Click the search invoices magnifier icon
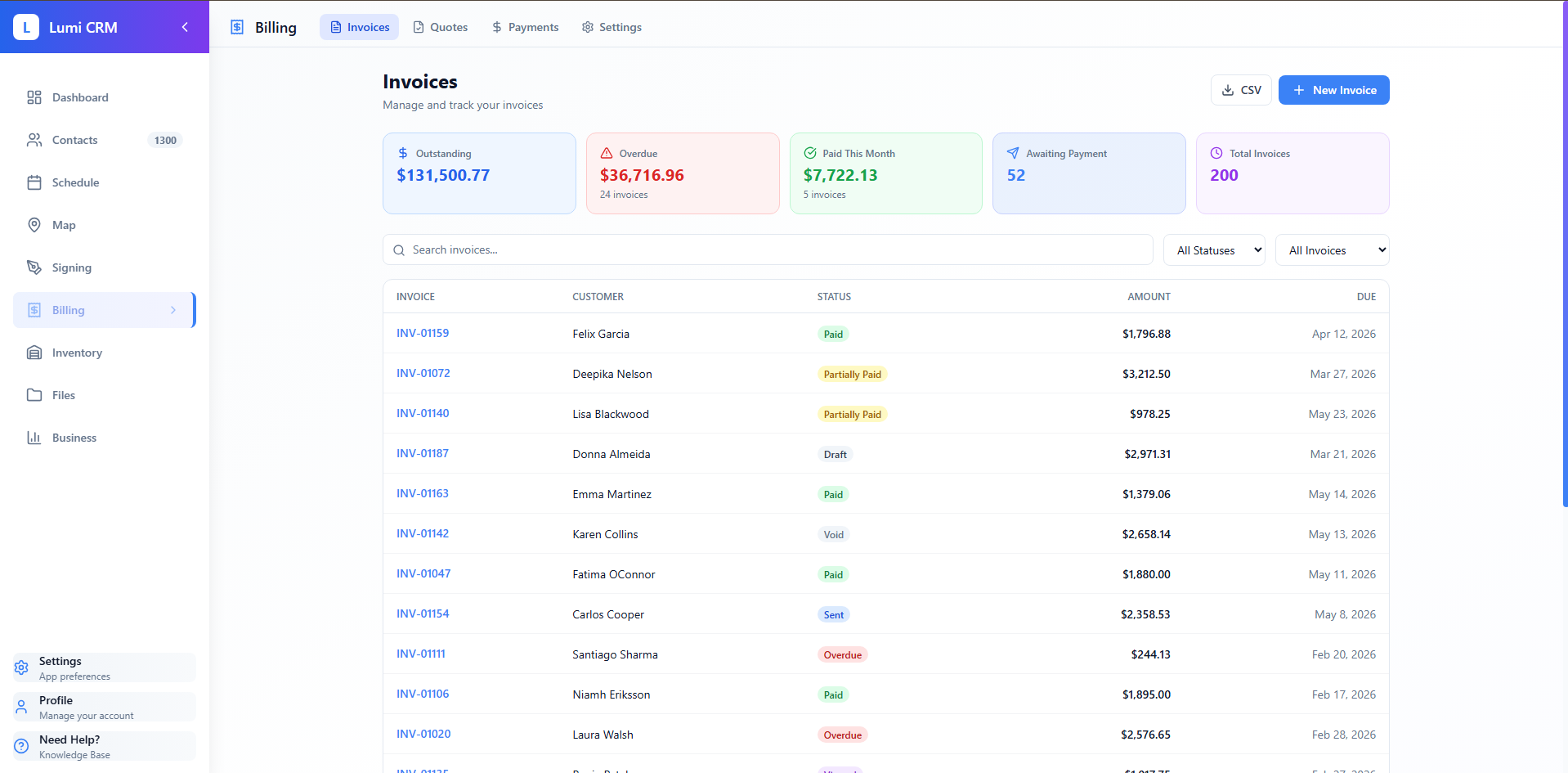 click(399, 249)
